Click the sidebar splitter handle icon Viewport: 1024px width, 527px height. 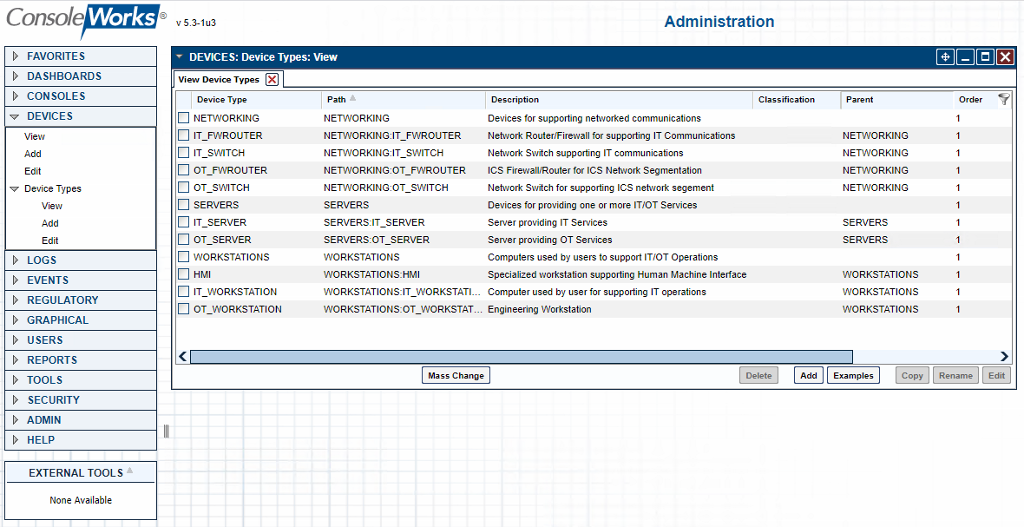pyautogui.click(x=167, y=431)
